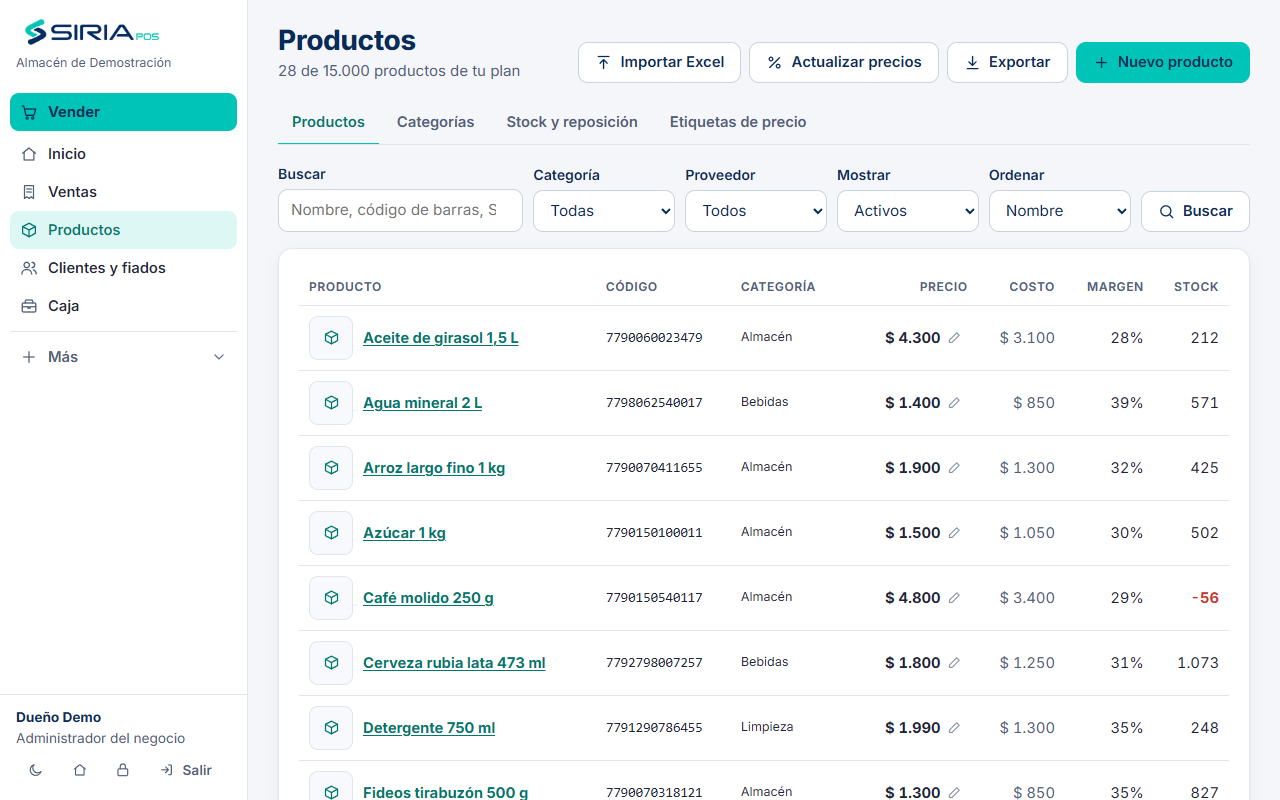Click box thumbnail of Café molido

click(331, 598)
